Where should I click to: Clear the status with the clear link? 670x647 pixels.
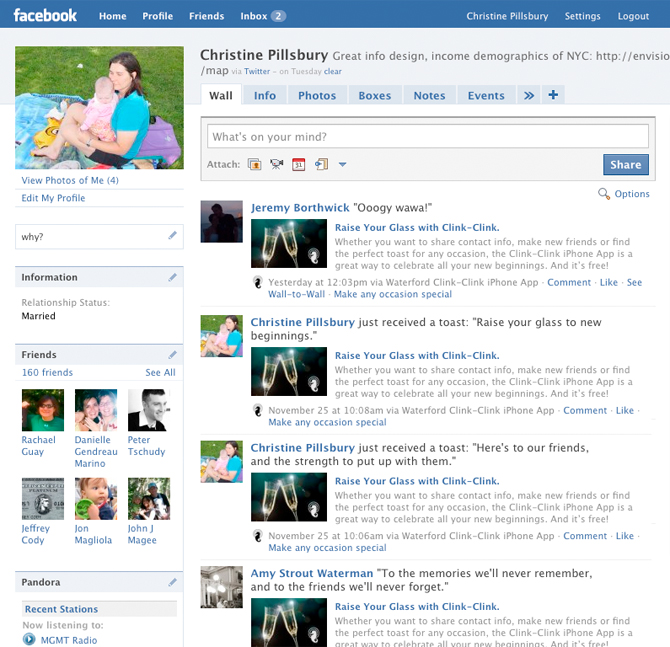tap(332, 71)
